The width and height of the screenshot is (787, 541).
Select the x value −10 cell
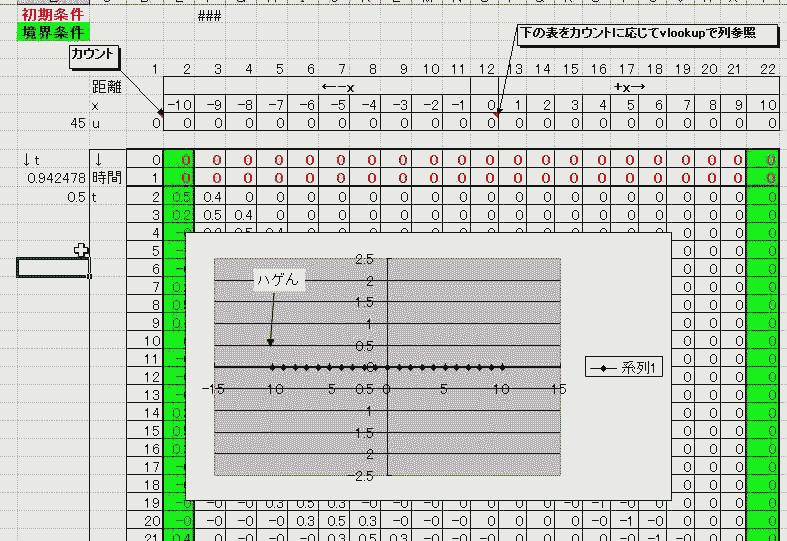pos(179,104)
